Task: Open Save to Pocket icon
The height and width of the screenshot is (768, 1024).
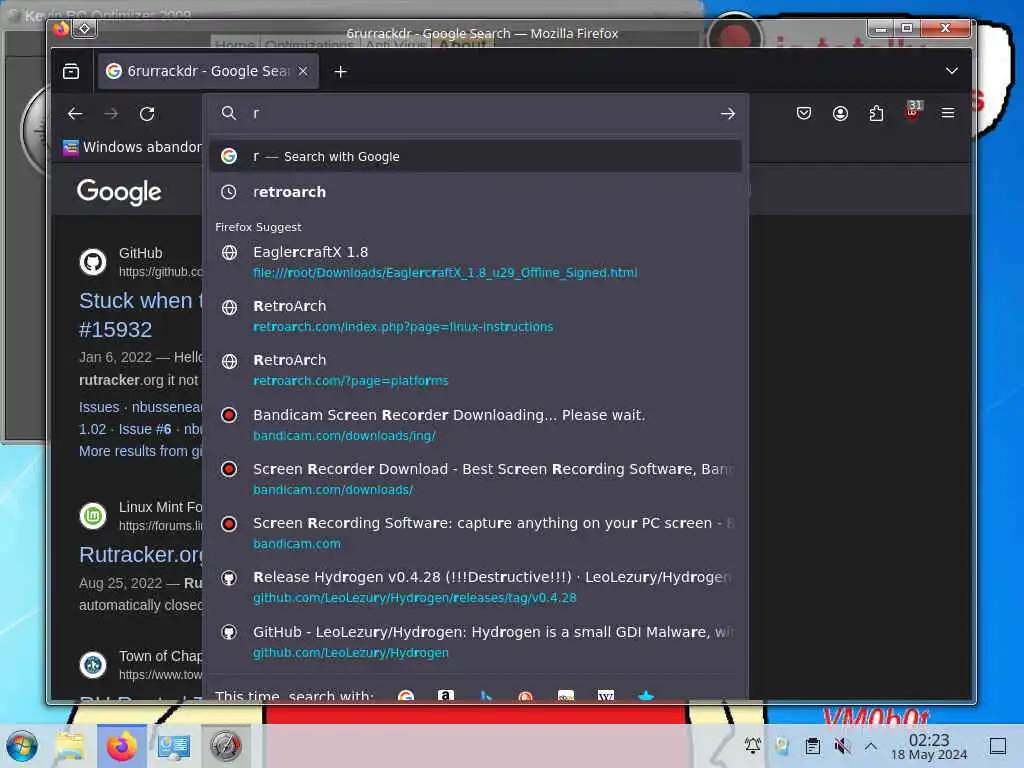Action: pyautogui.click(x=804, y=114)
